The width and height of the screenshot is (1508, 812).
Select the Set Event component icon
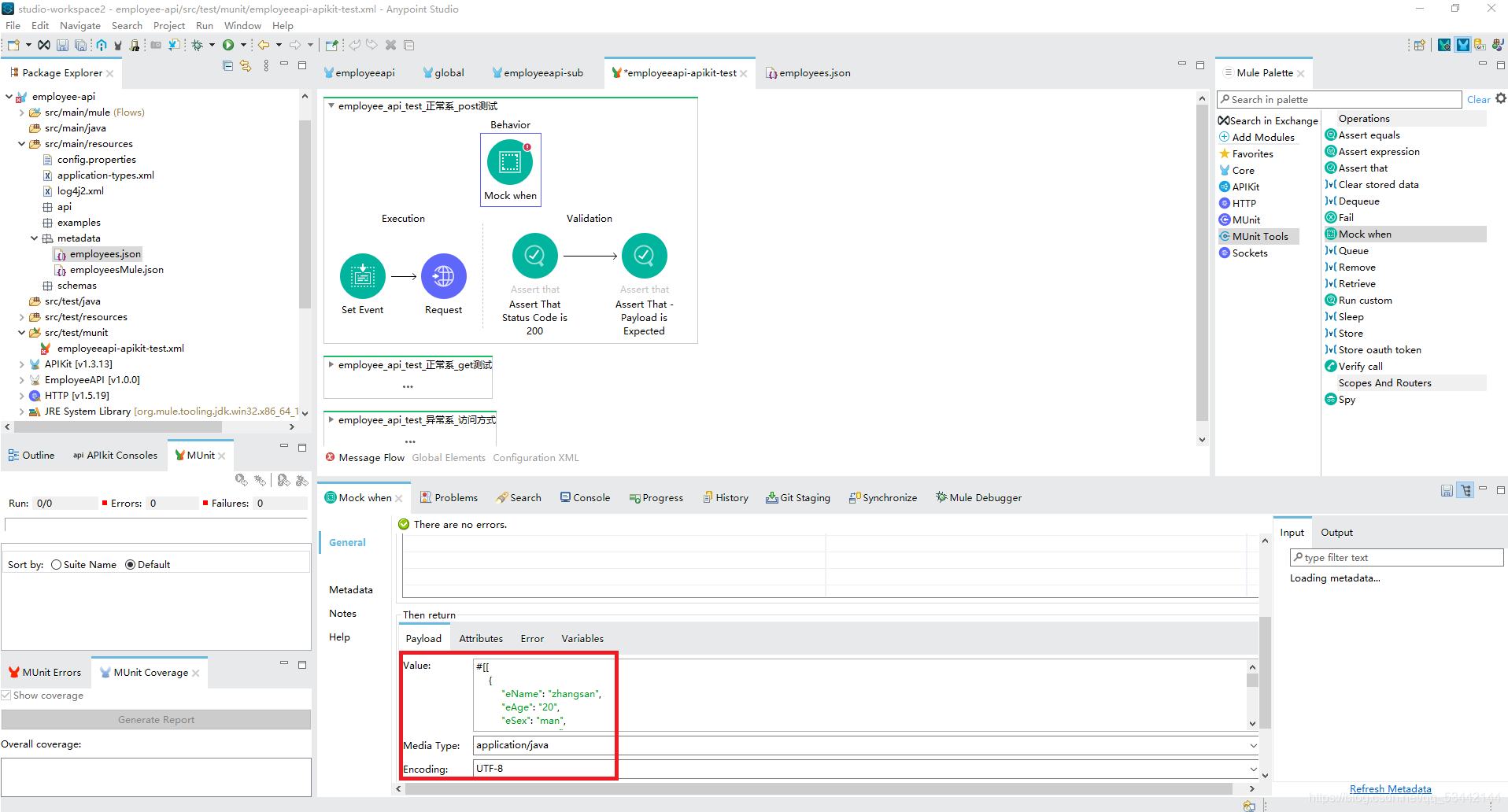[x=363, y=276]
